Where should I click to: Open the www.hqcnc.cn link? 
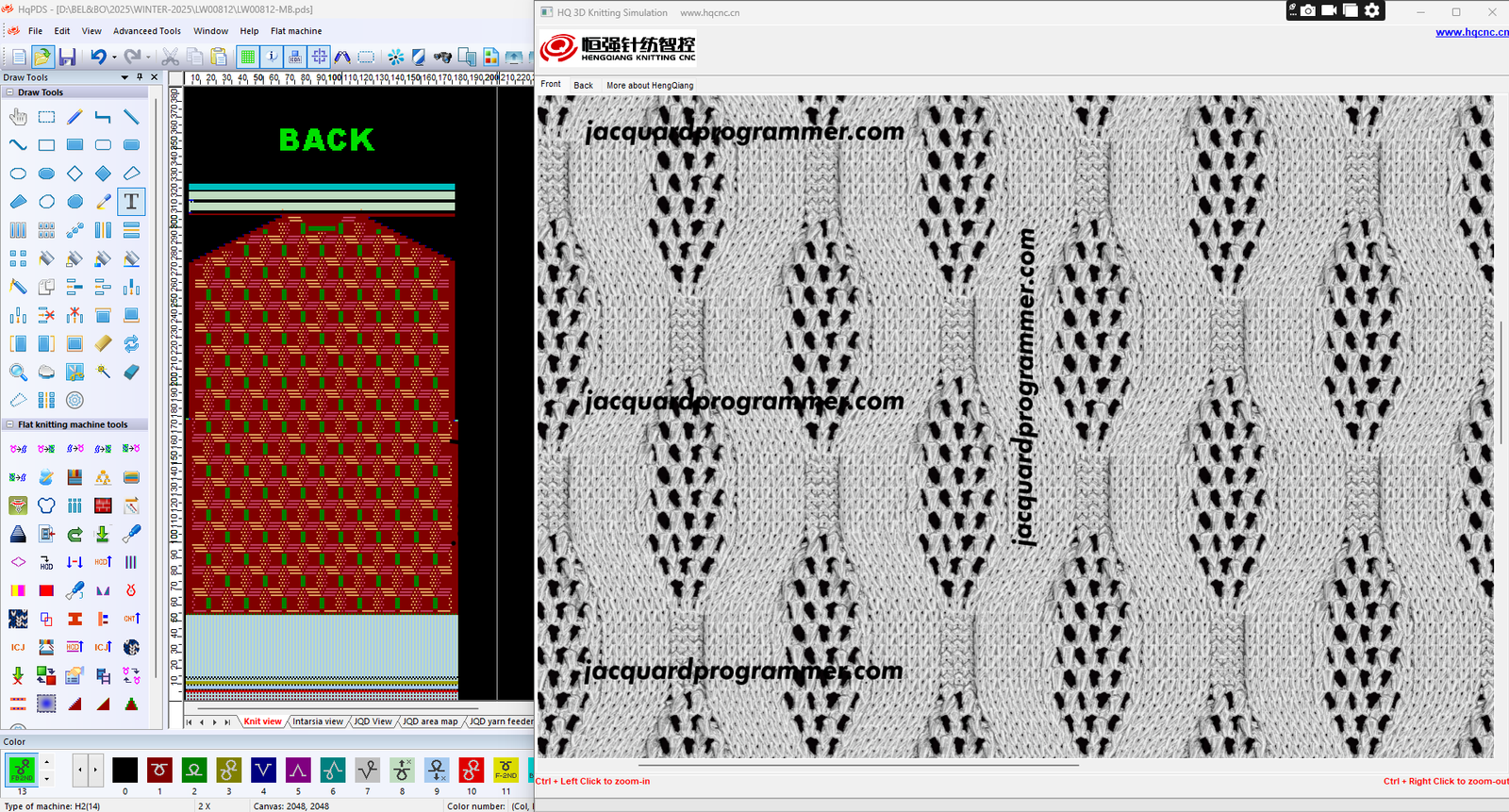pyautogui.click(x=1471, y=32)
